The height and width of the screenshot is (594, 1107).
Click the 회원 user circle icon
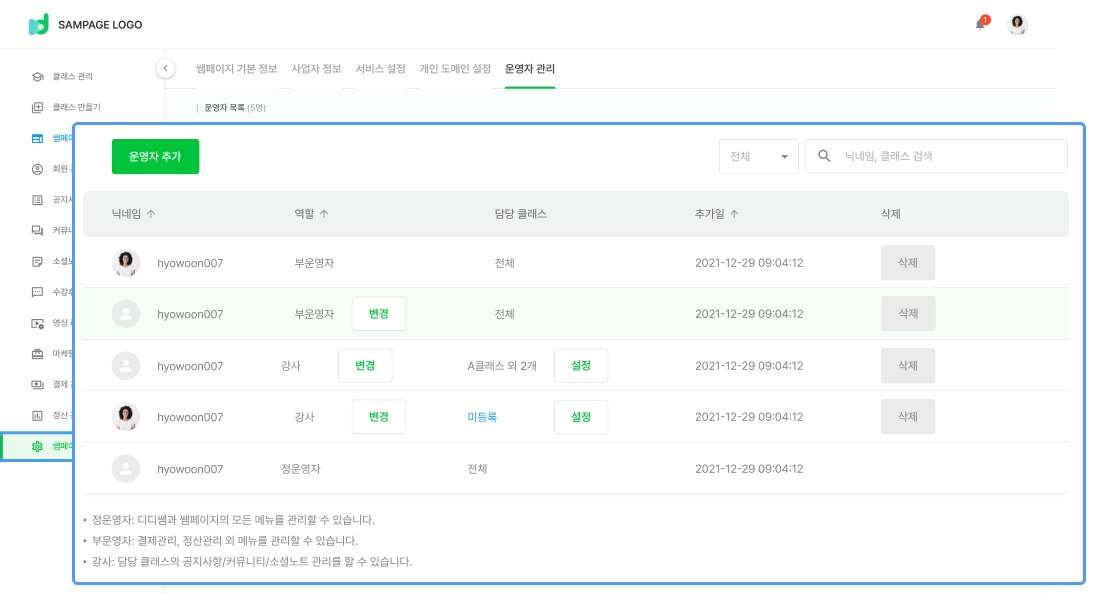coord(37,169)
